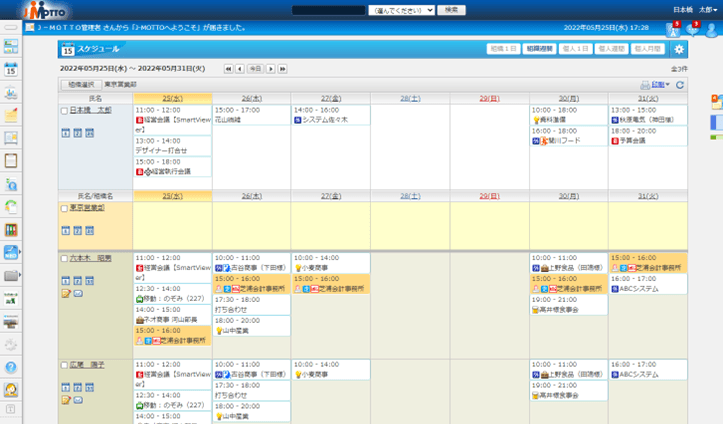The height and width of the screenshot is (424, 723).
Task: Open the folder icon in left sidebar
Action: (x=11, y=275)
